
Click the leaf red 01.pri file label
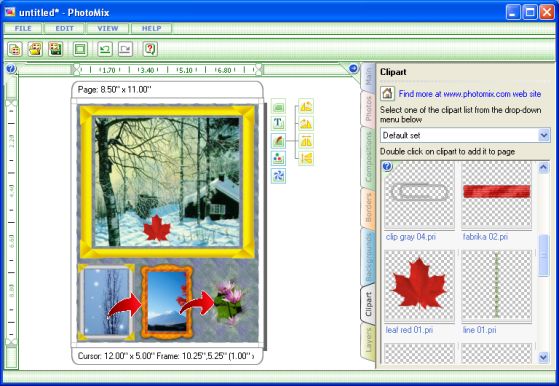tap(409, 330)
